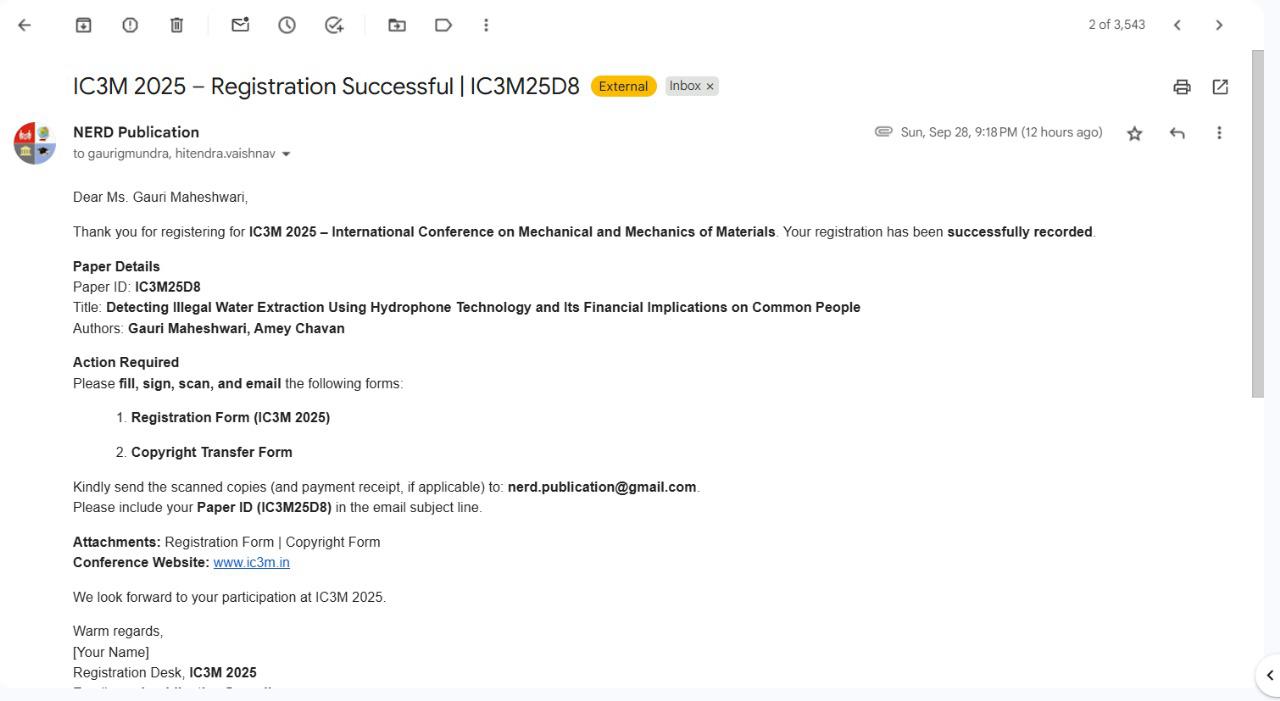Screen dimensions: 1280x701
Task: Open email in new window
Action: (1220, 87)
